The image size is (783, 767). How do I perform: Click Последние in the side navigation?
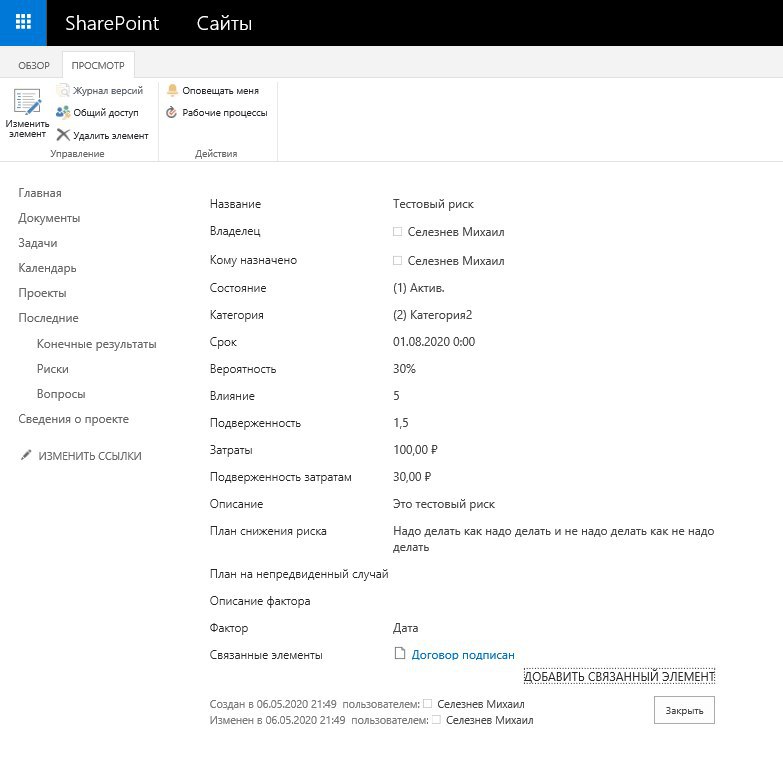coord(48,318)
